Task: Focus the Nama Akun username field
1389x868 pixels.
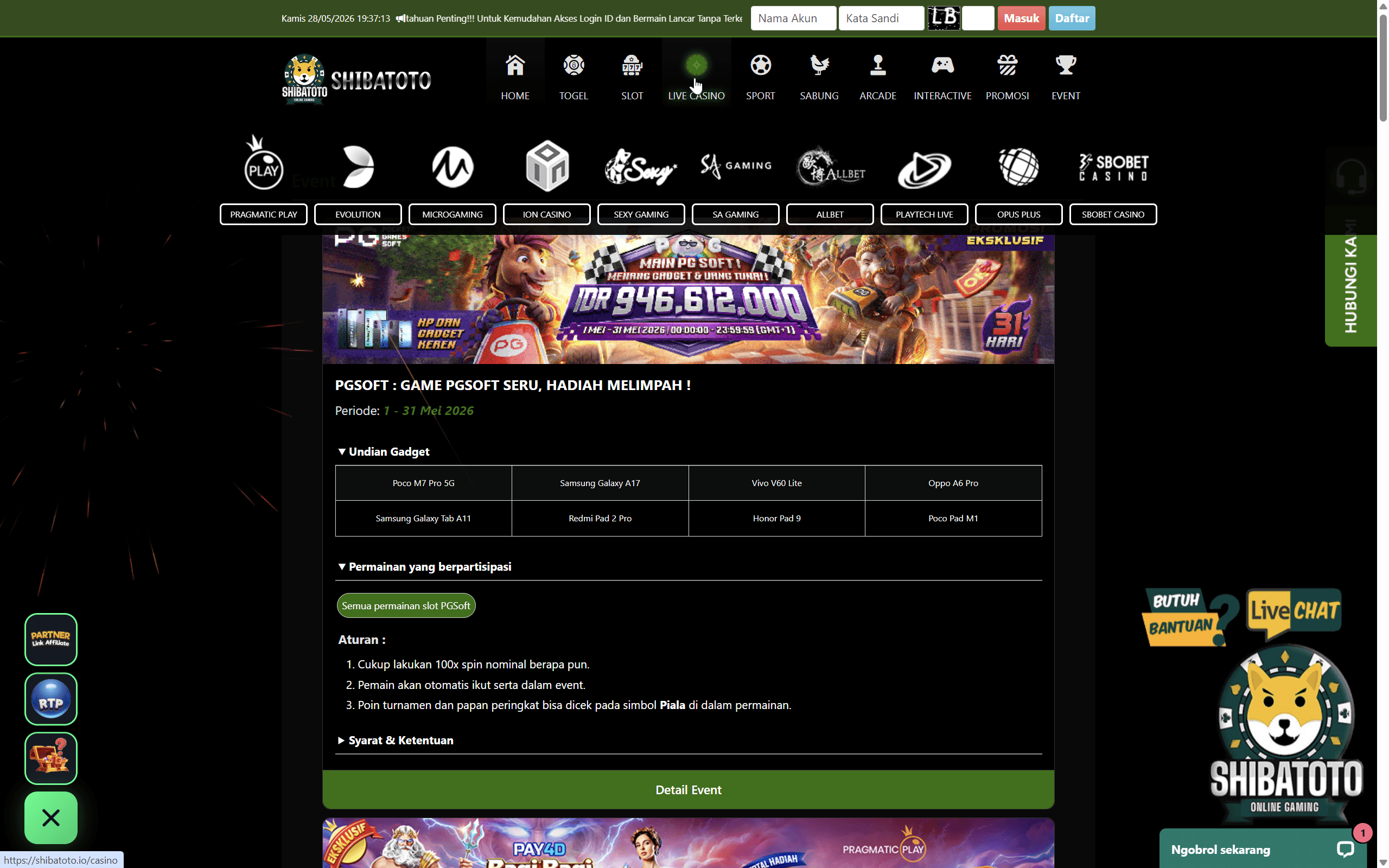Action: point(793,18)
